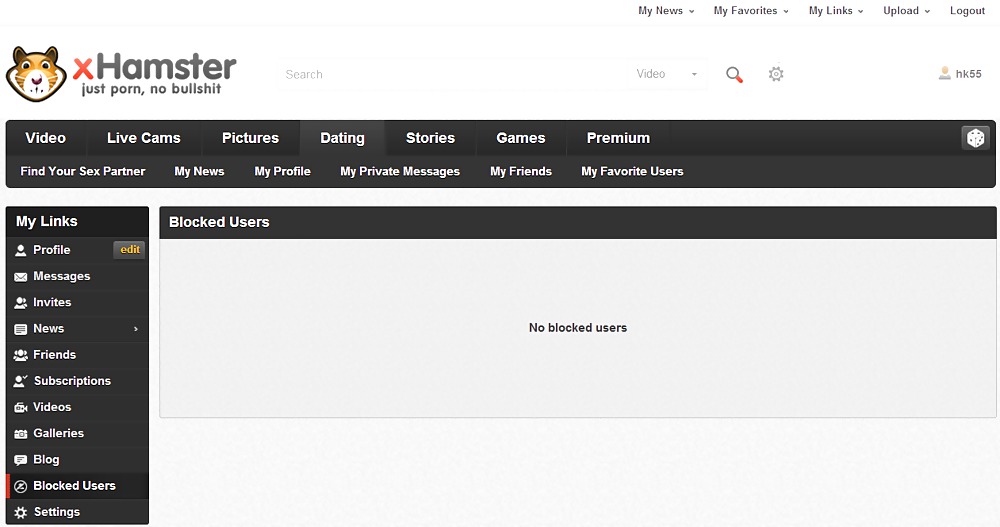Click the hk55 user profile icon

point(945,73)
